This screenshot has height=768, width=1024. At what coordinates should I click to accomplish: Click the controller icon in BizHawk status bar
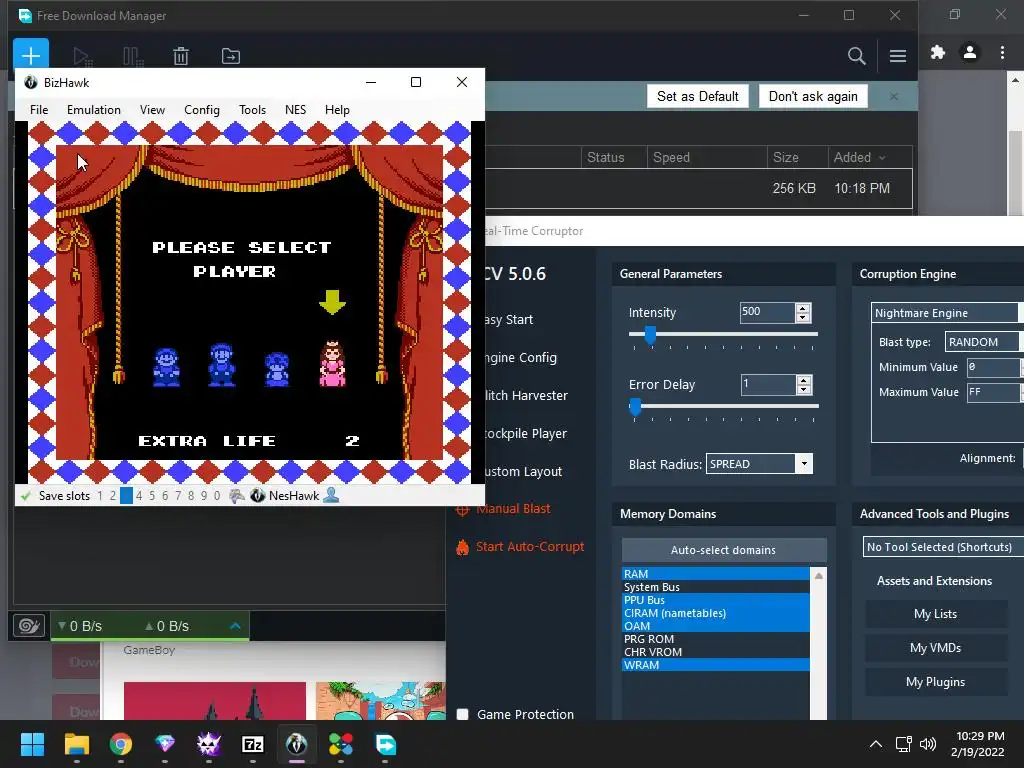237,496
